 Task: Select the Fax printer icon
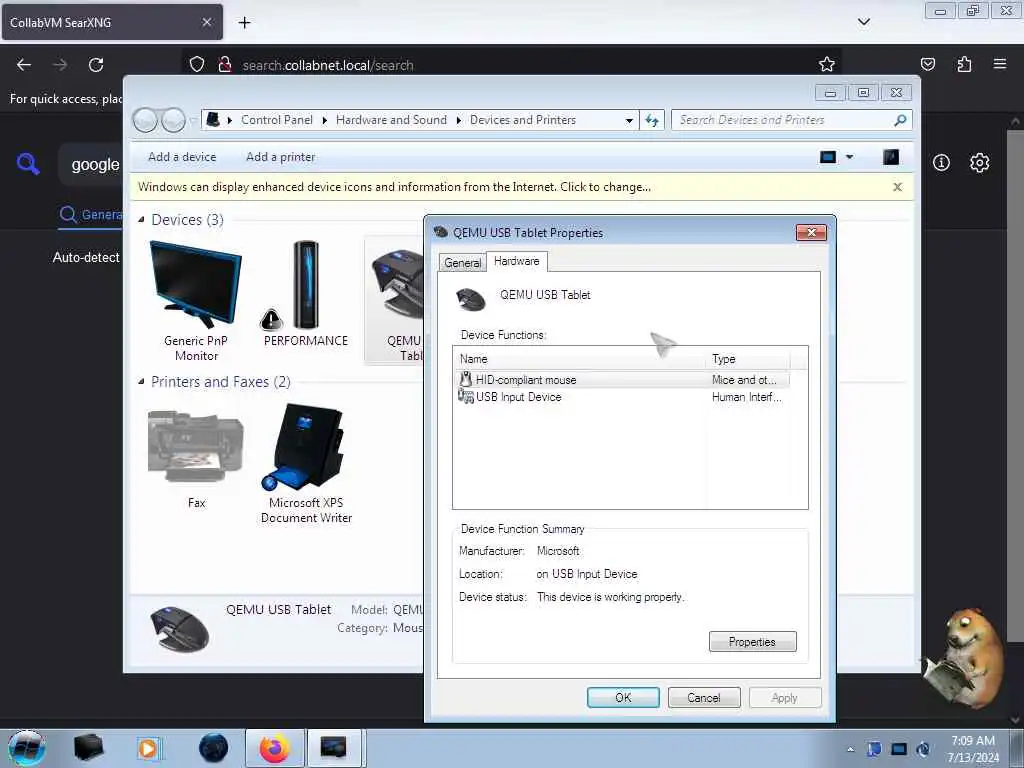(195, 458)
